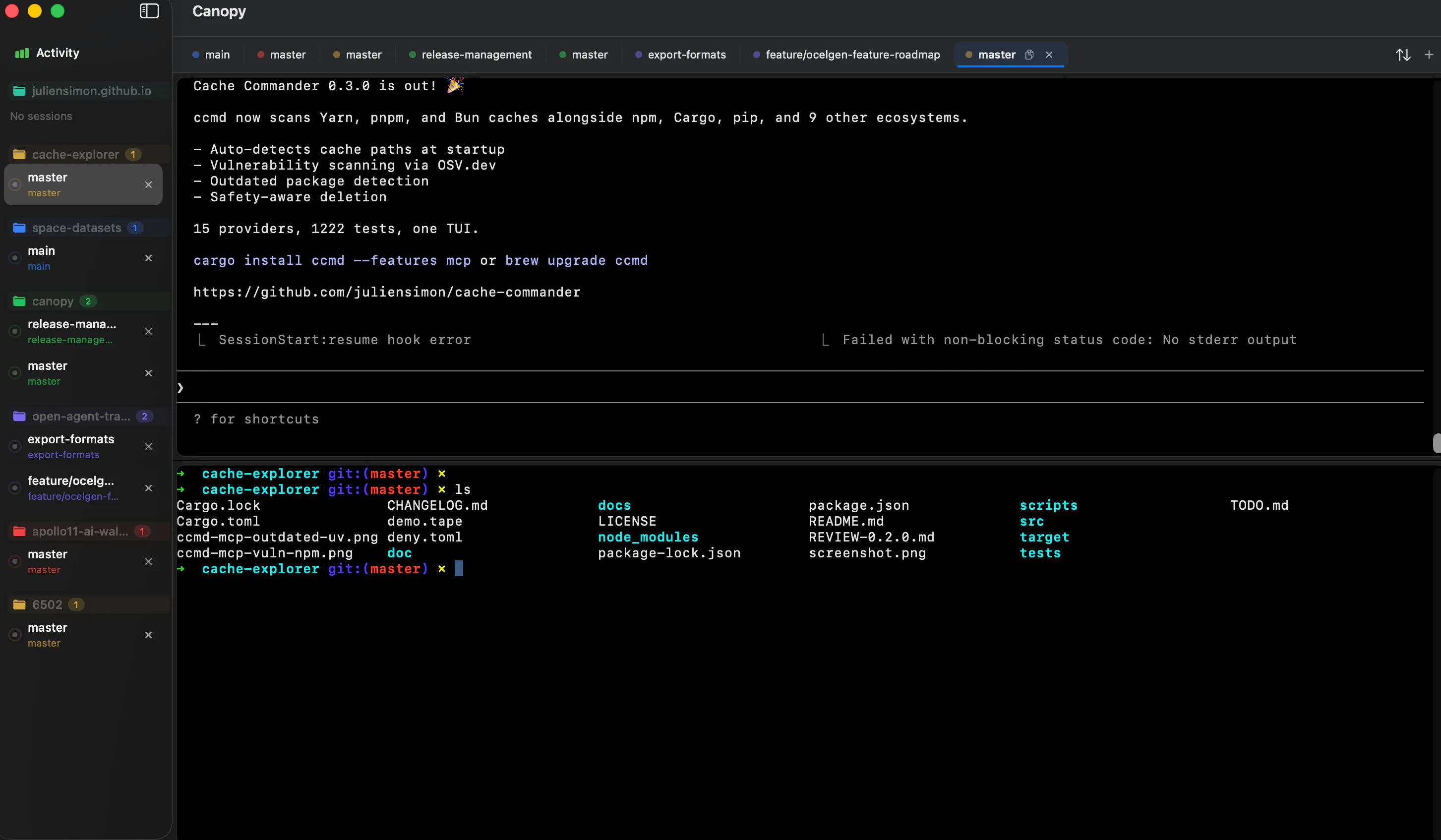Open the github.com/juliensimon/cache-commander URL
The image size is (1441, 840).
tap(387, 292)
